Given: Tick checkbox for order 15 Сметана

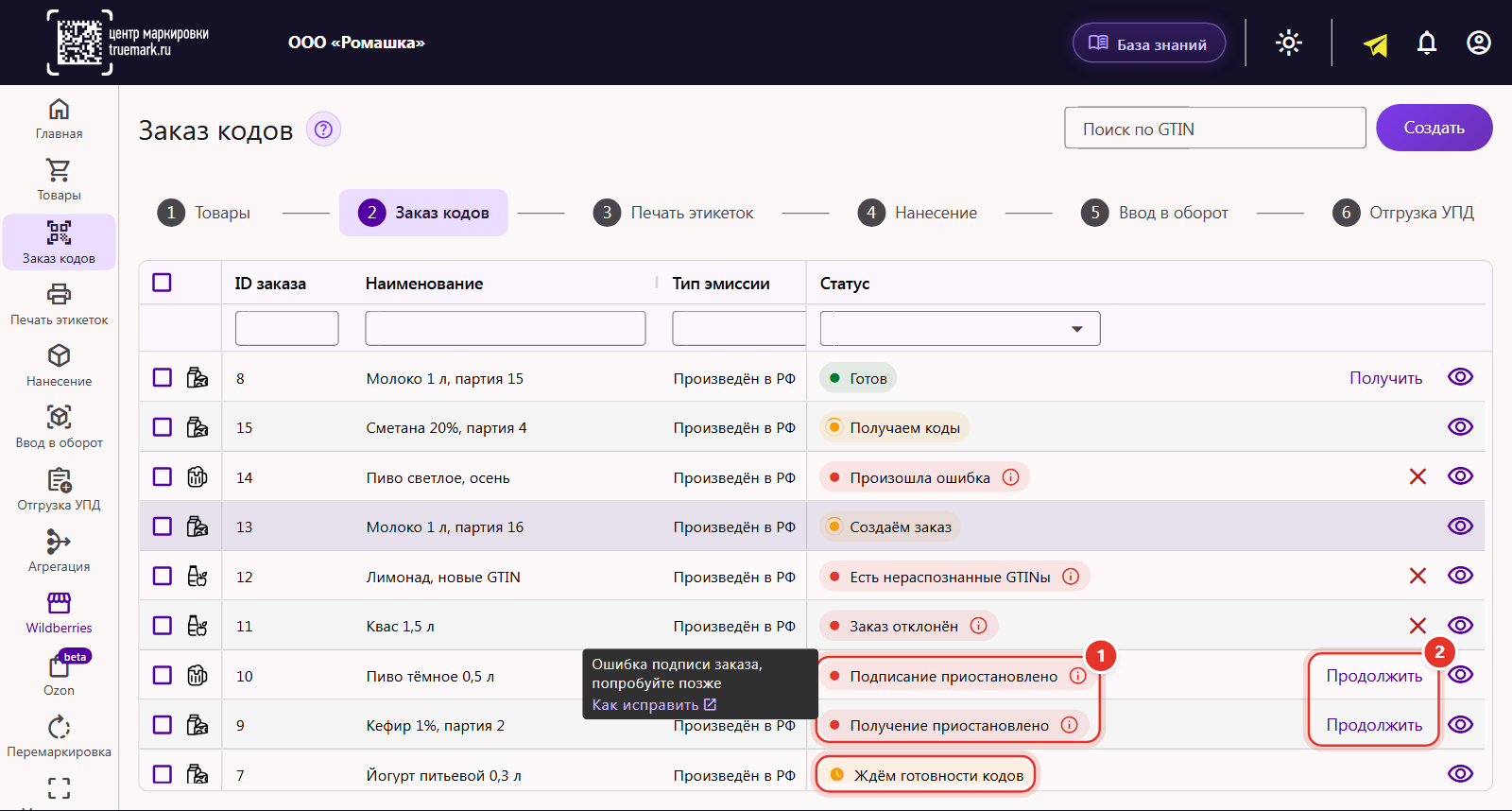Looking at the screenshot, I should coord(163,427).
